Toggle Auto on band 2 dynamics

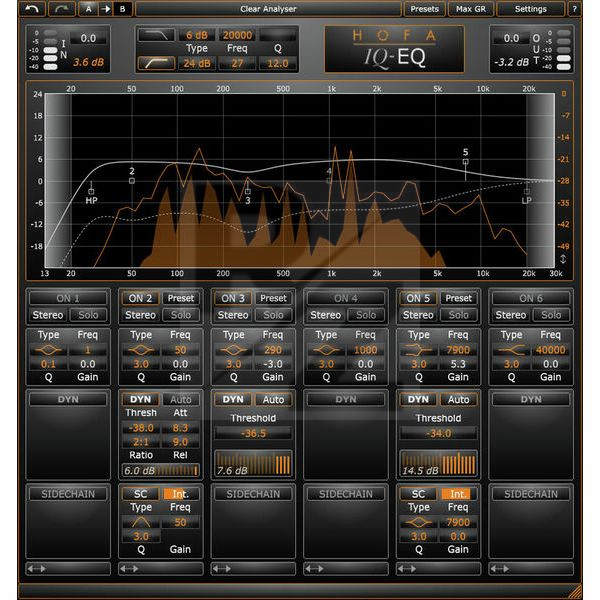(181, 399)
